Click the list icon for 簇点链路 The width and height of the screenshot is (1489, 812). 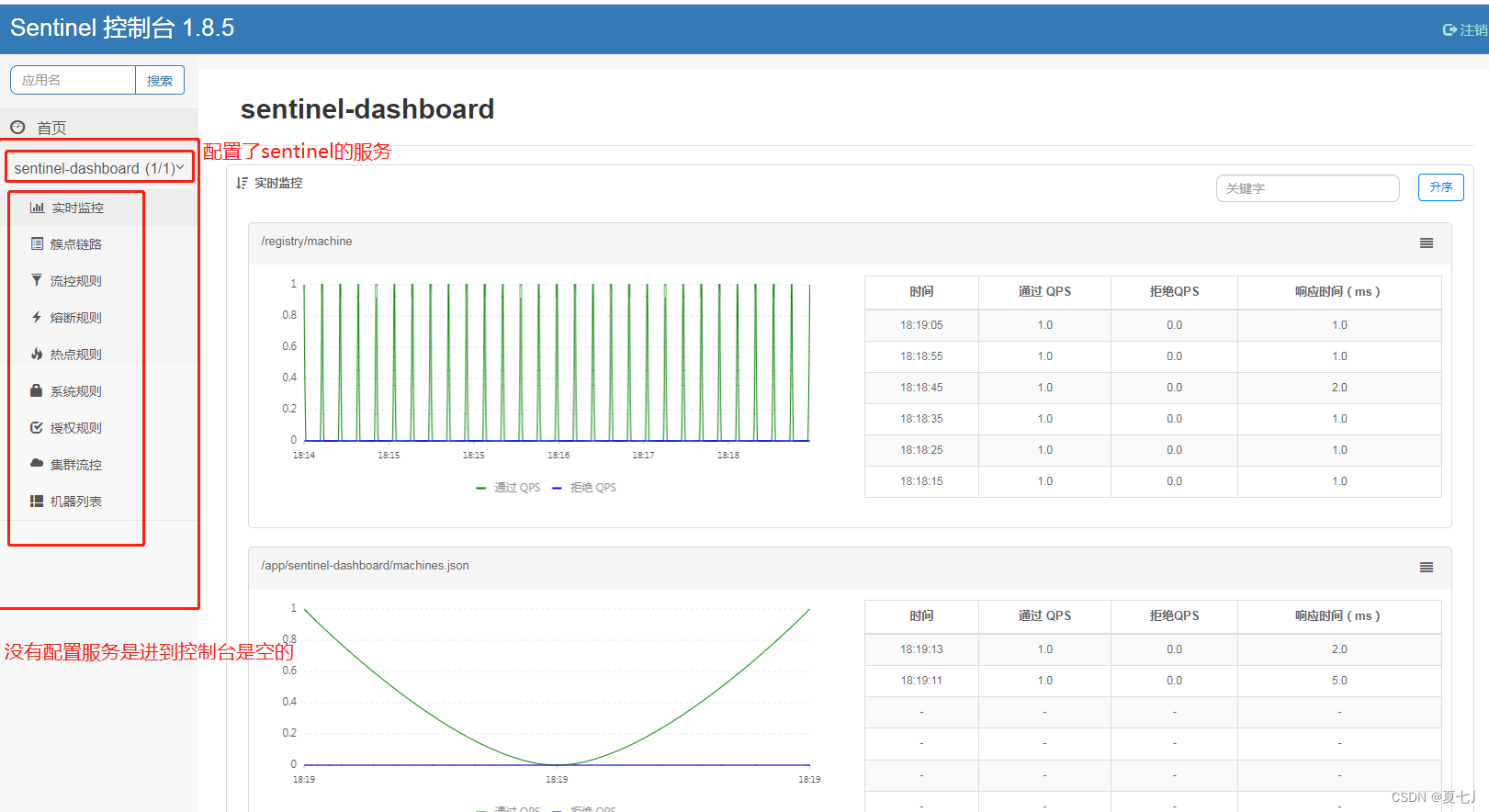[37, 243]
